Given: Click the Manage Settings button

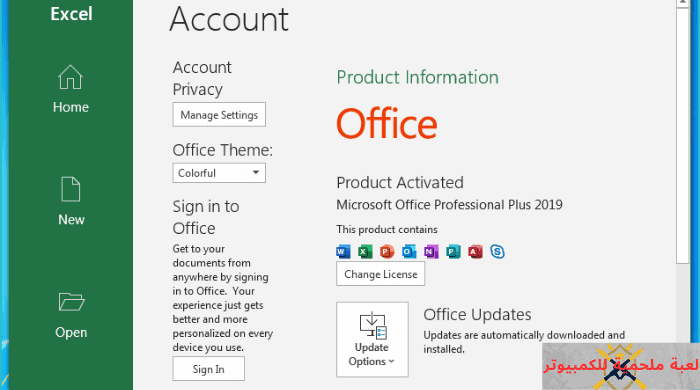Looking at the screenshot, I should point(219,115).
